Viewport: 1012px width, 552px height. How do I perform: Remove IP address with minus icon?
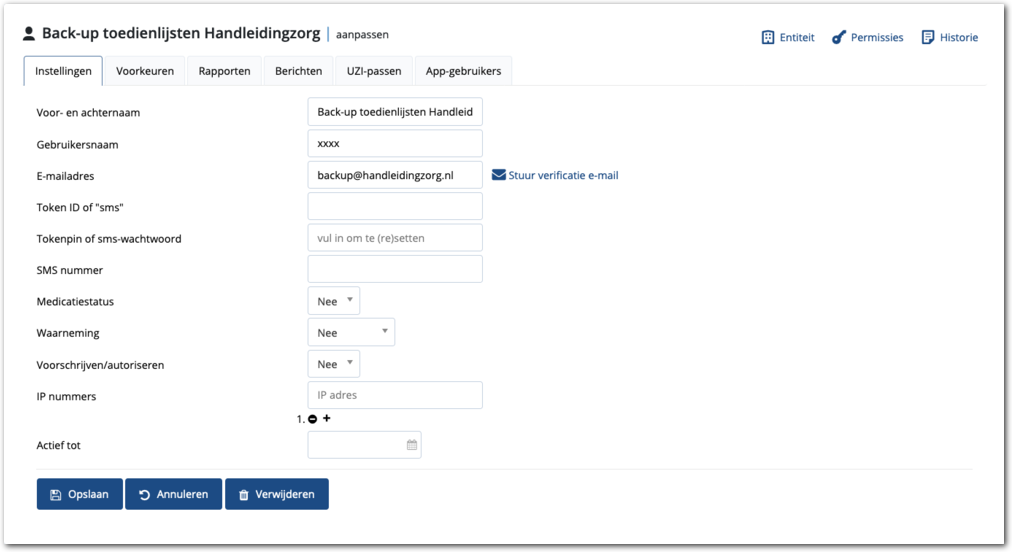pyautogui.click(x=313, y=419)
